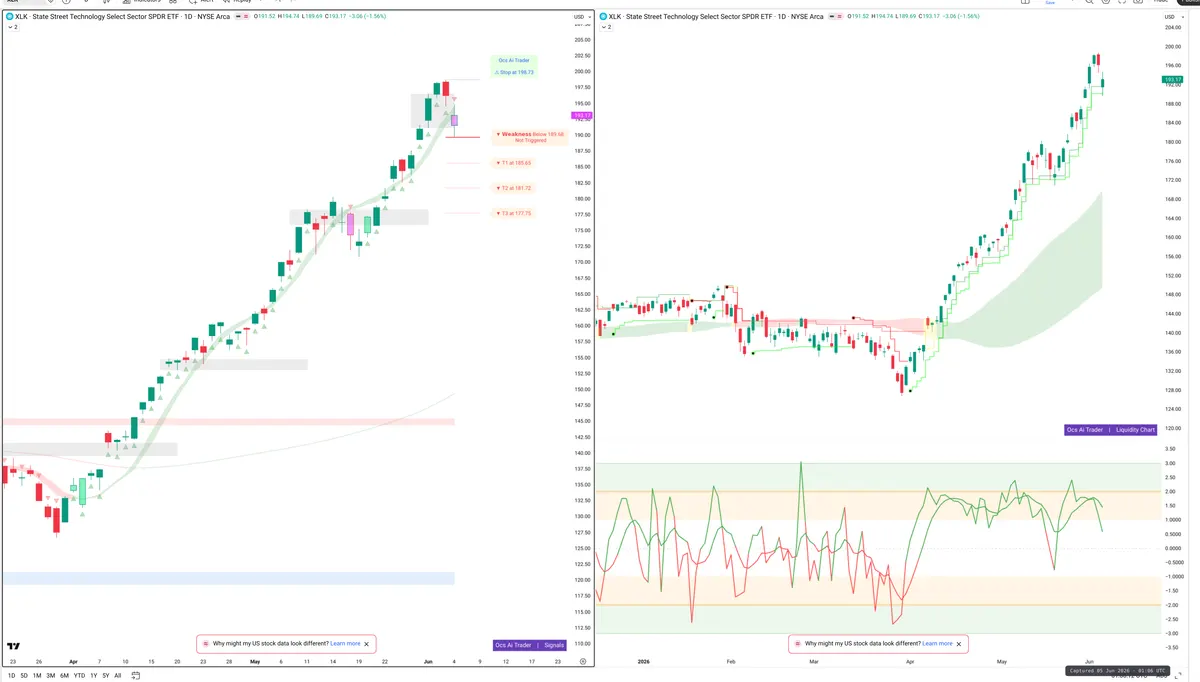Click the TradingView logo on left chart

point(14,646)
